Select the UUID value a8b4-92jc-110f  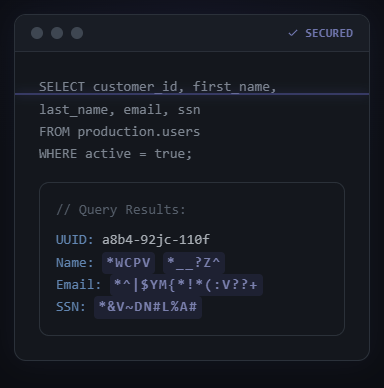point(156,240)
